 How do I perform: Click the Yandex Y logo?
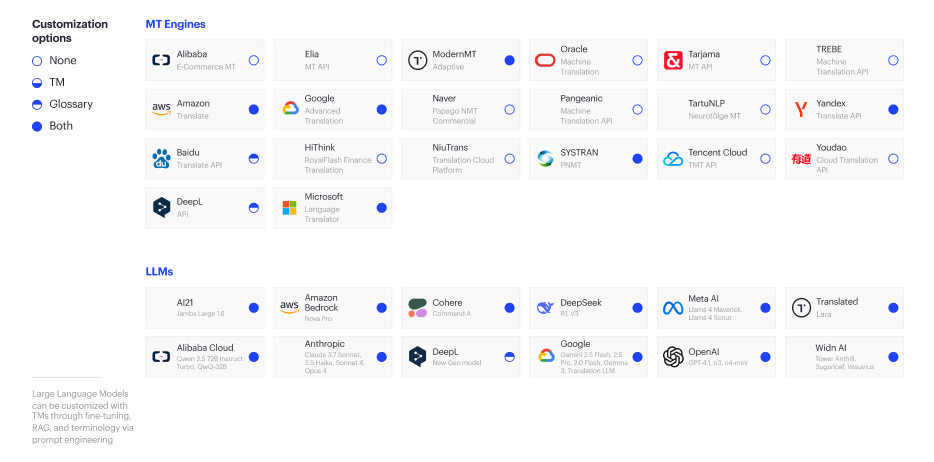(x=801, y=110)
